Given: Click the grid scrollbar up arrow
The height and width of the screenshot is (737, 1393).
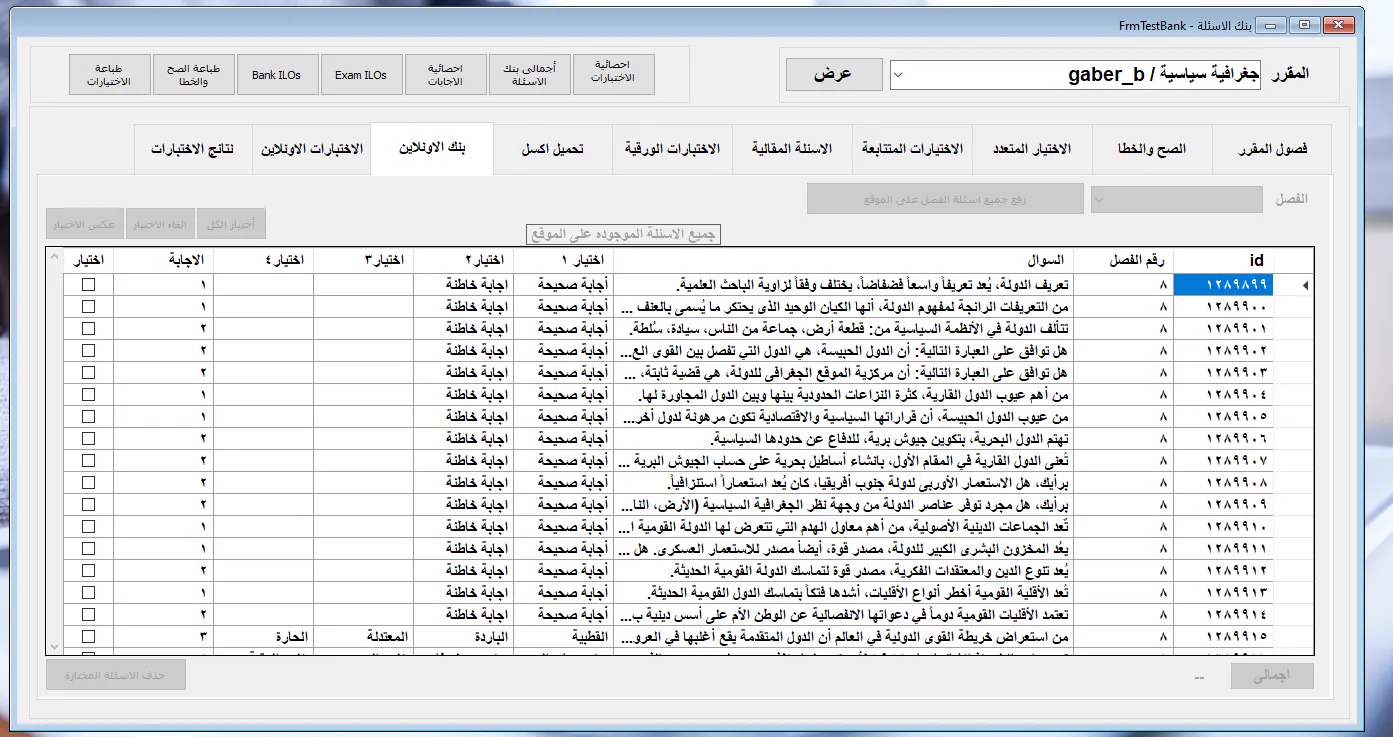Looking at the screenshot, I should 54,257.
